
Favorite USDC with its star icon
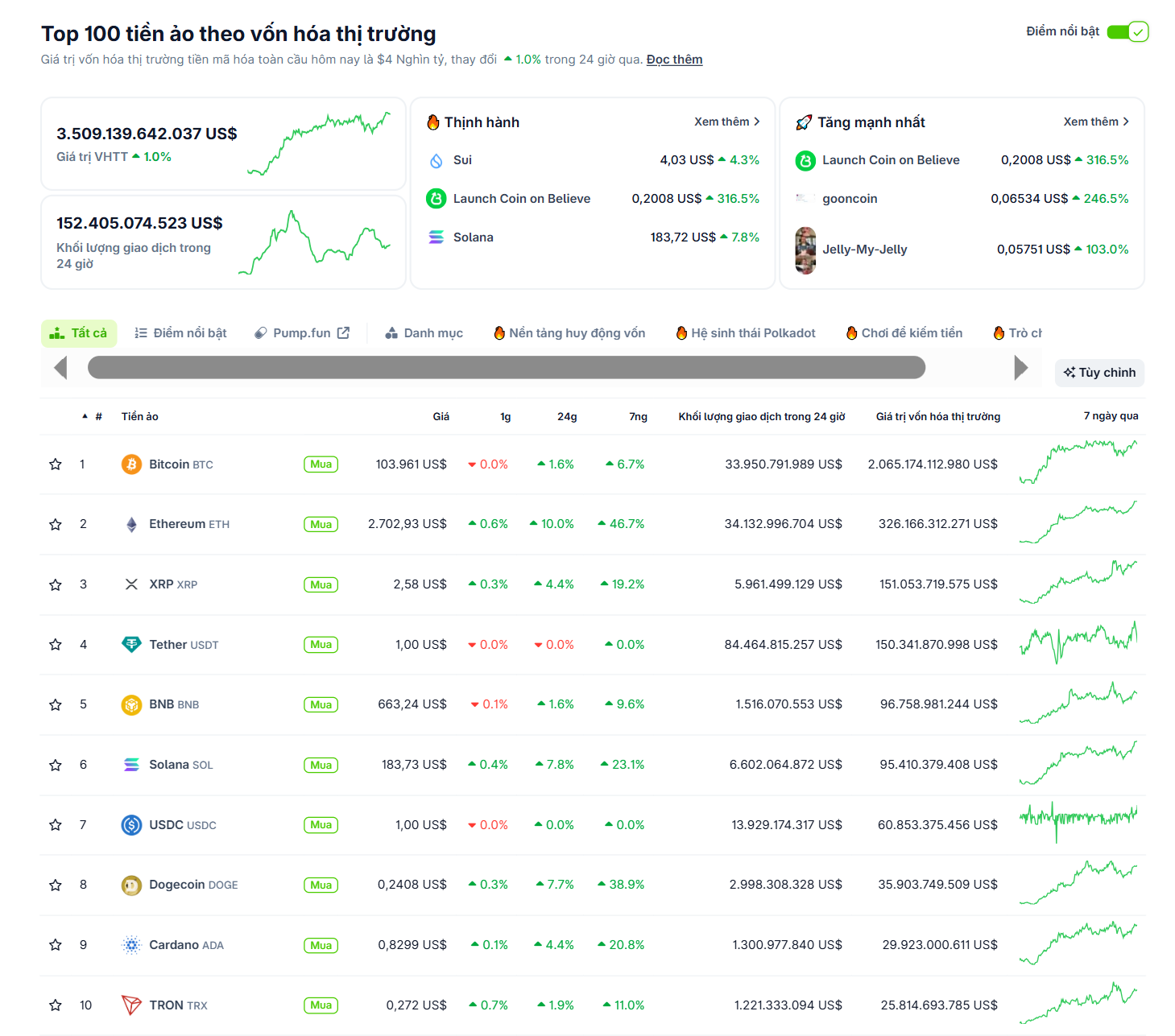(56, 825)
